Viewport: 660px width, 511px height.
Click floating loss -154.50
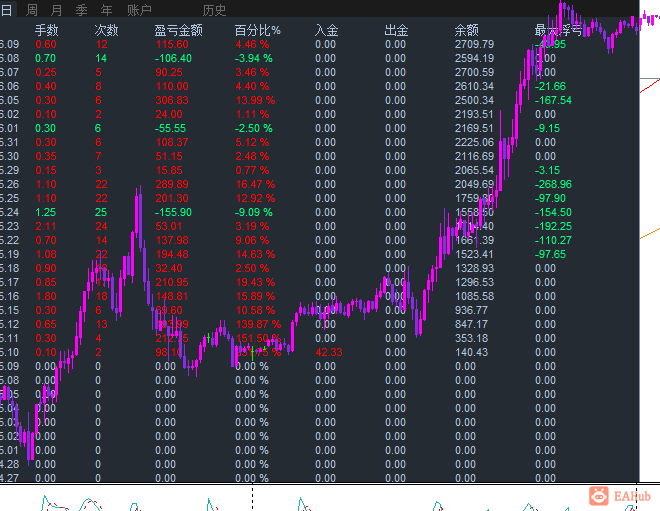pos(553,212)
